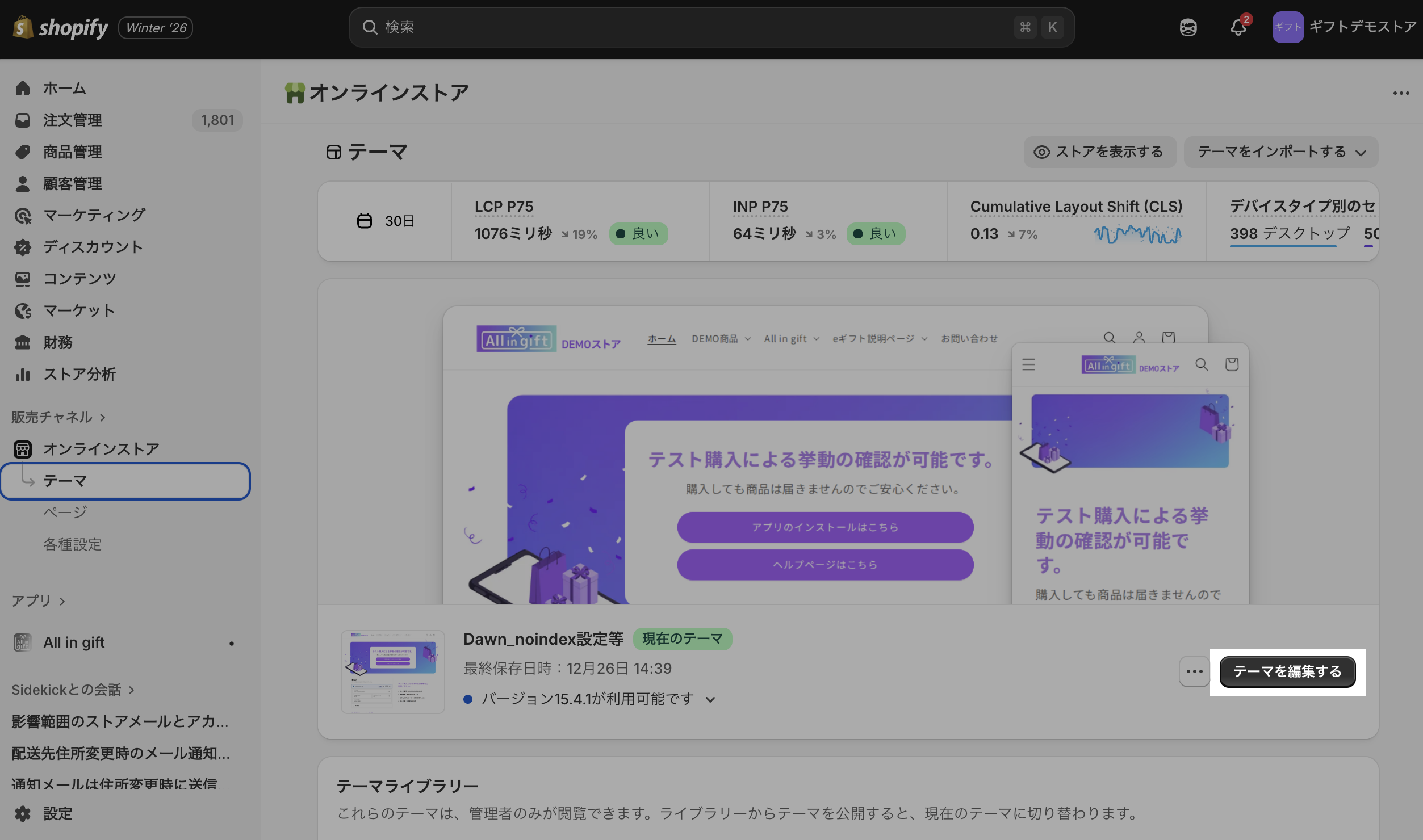Image resolution: width=1423 pixels, height=840 pixels.
Task: Open 設定 gear at sidebar bottom
Action: coord(57,813)
